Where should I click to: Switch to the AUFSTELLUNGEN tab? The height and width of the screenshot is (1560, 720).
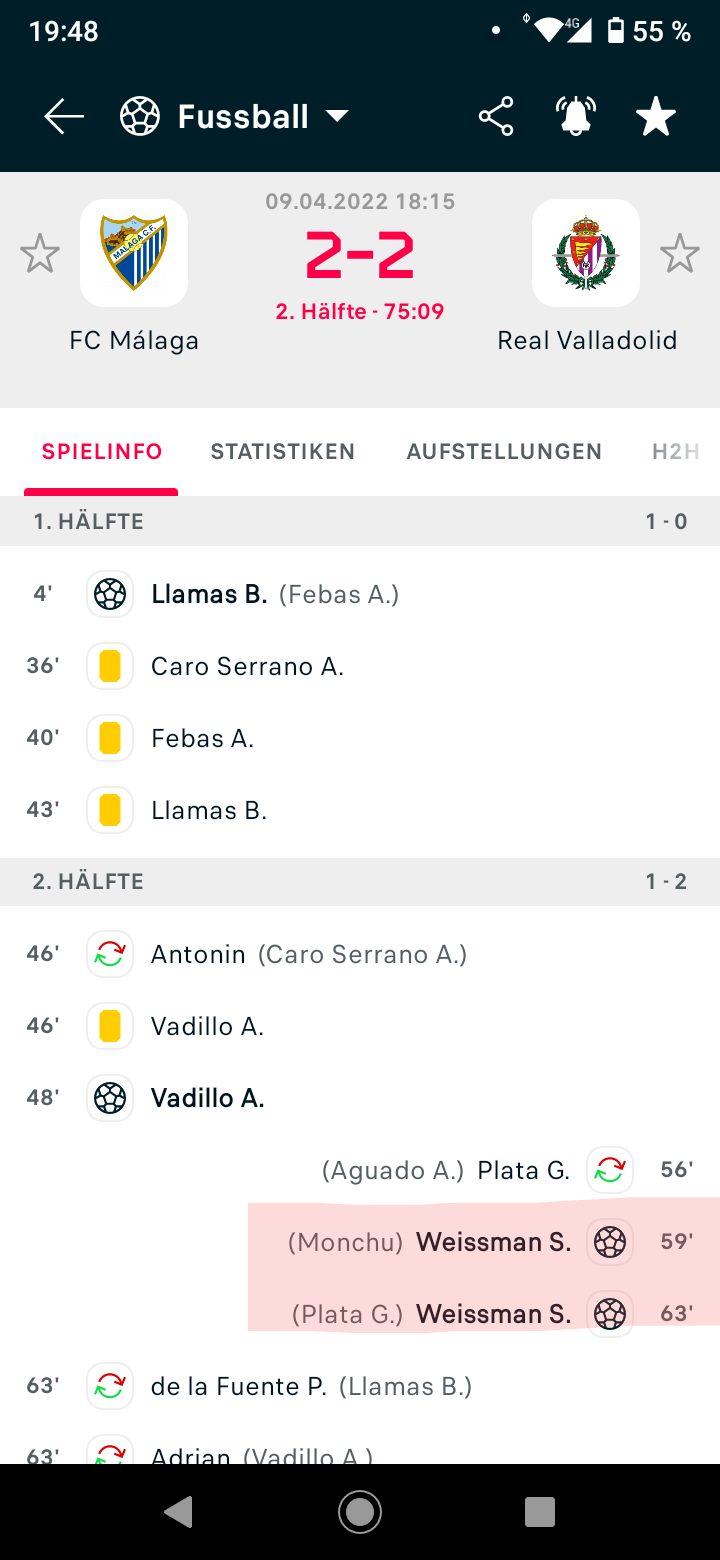tap(504, 451)
